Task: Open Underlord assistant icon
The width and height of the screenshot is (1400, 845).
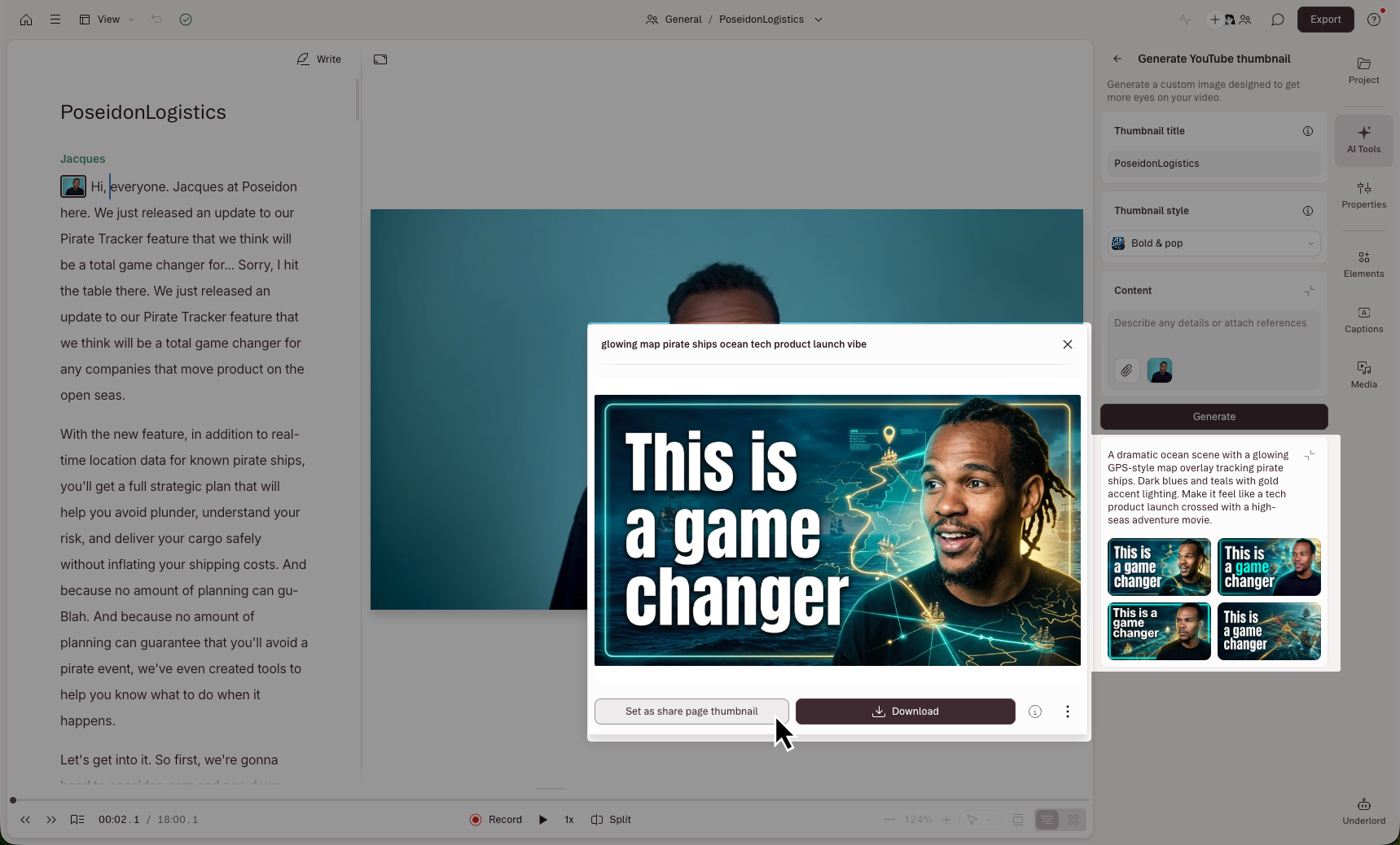Action: coord(1363,812)
